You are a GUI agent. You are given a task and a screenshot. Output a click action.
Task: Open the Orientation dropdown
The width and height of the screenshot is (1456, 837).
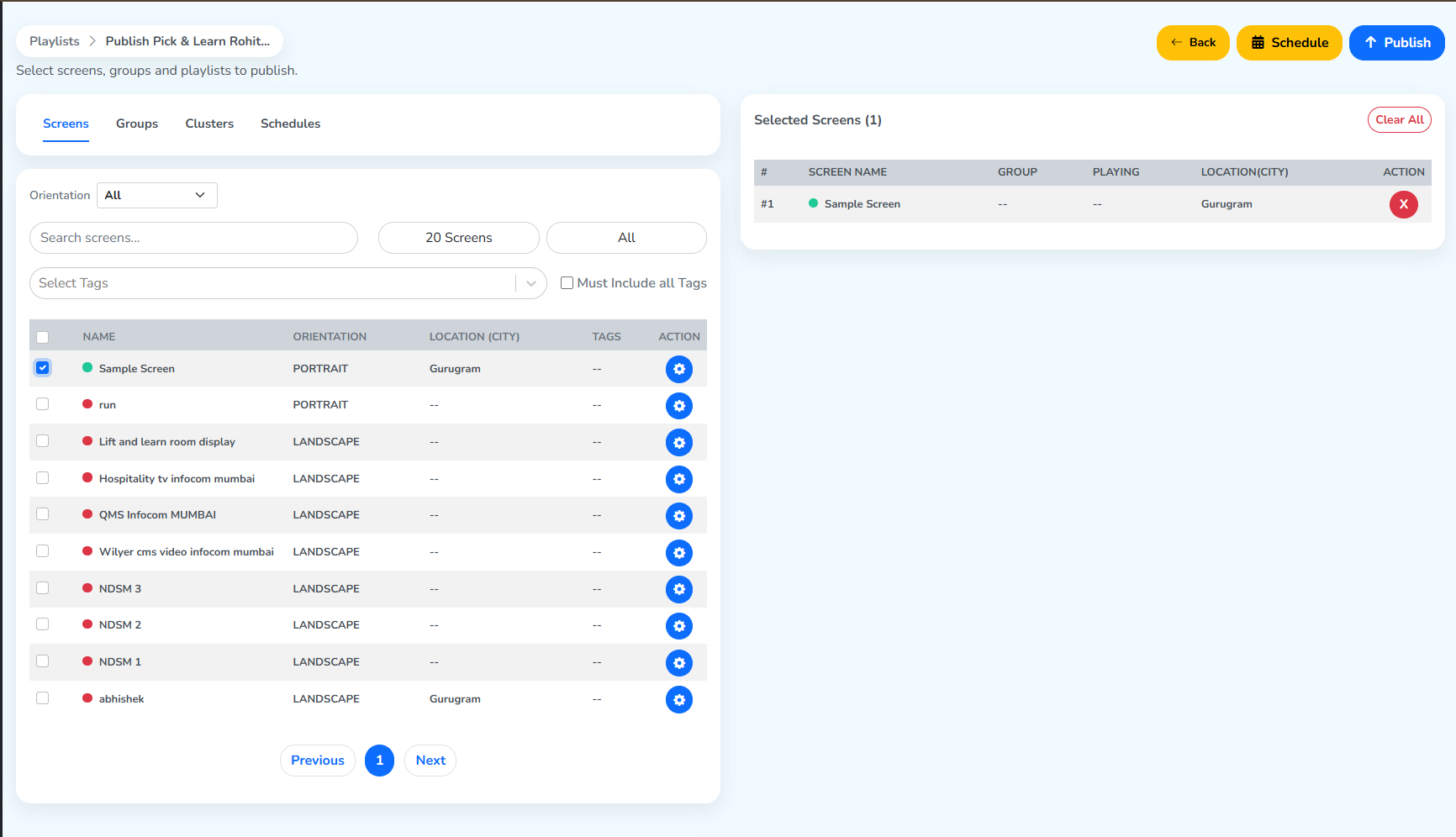[x=157, y=195]
